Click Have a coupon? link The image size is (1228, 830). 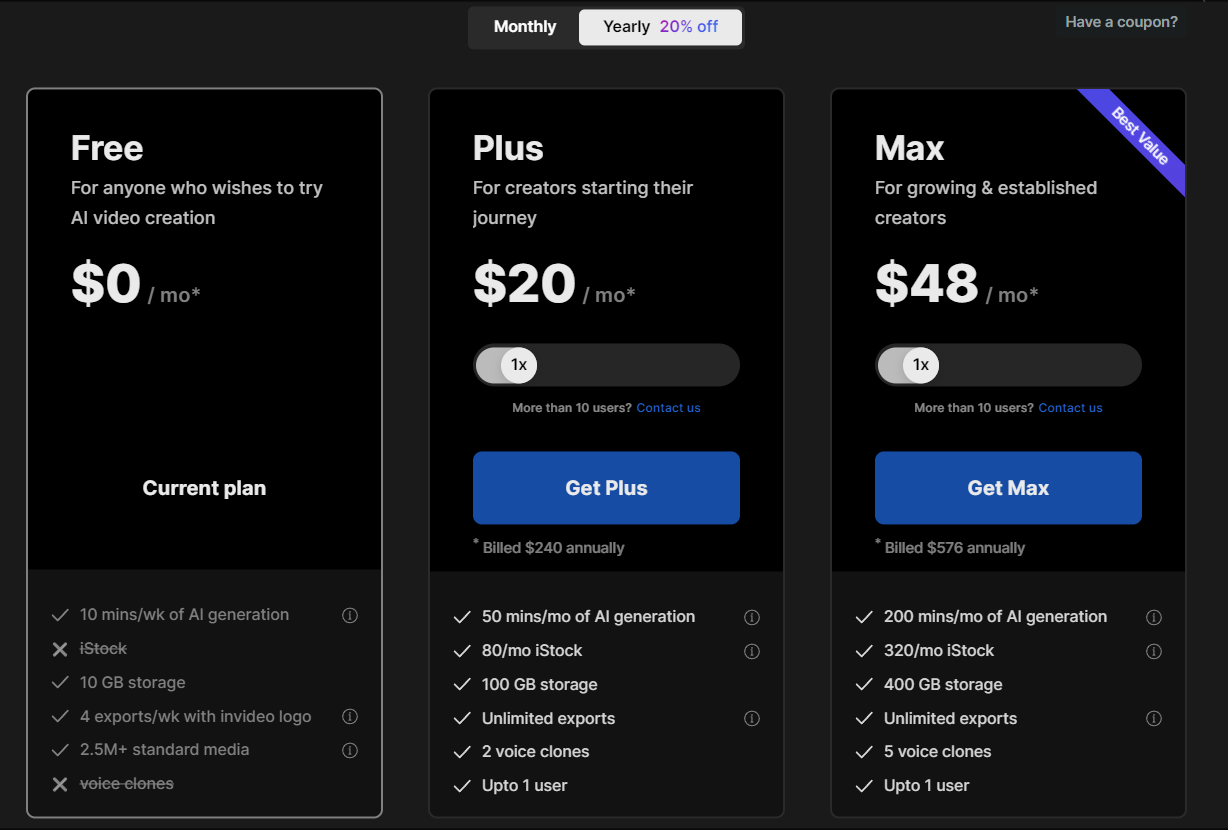(x=1121, y=22)
